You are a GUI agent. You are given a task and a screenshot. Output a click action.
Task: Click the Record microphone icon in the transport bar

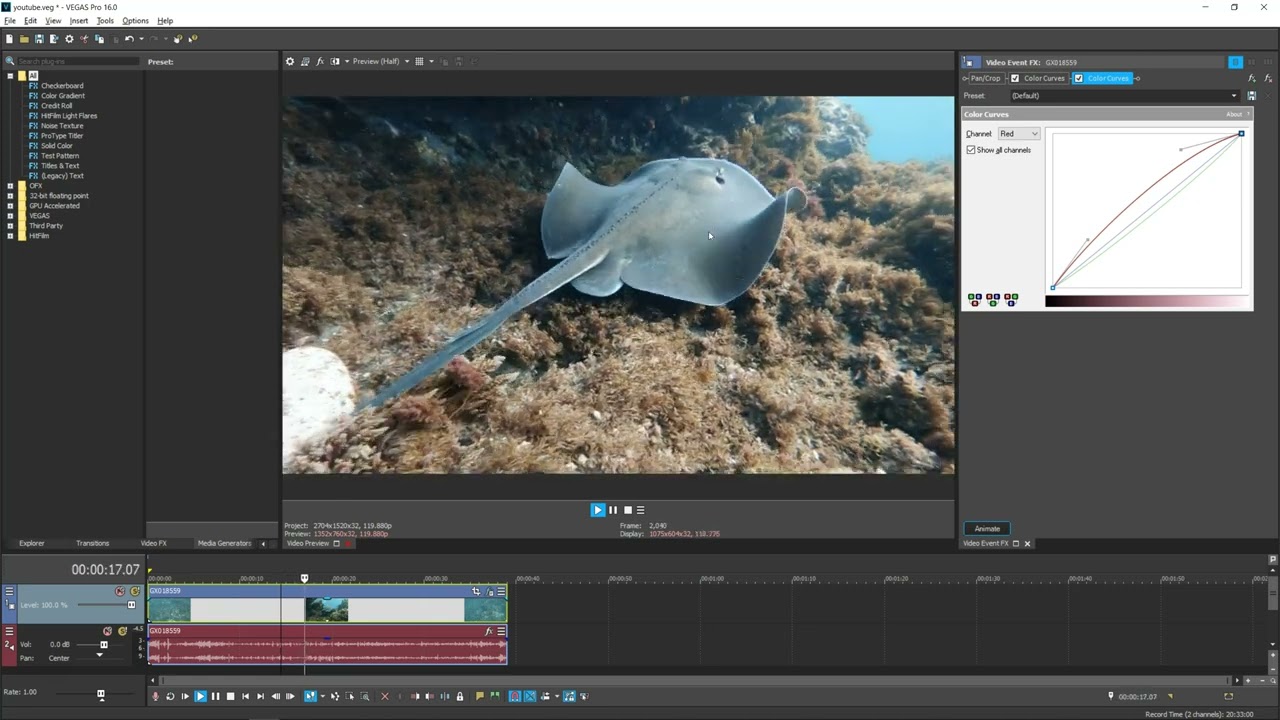(x=155, y=696)
